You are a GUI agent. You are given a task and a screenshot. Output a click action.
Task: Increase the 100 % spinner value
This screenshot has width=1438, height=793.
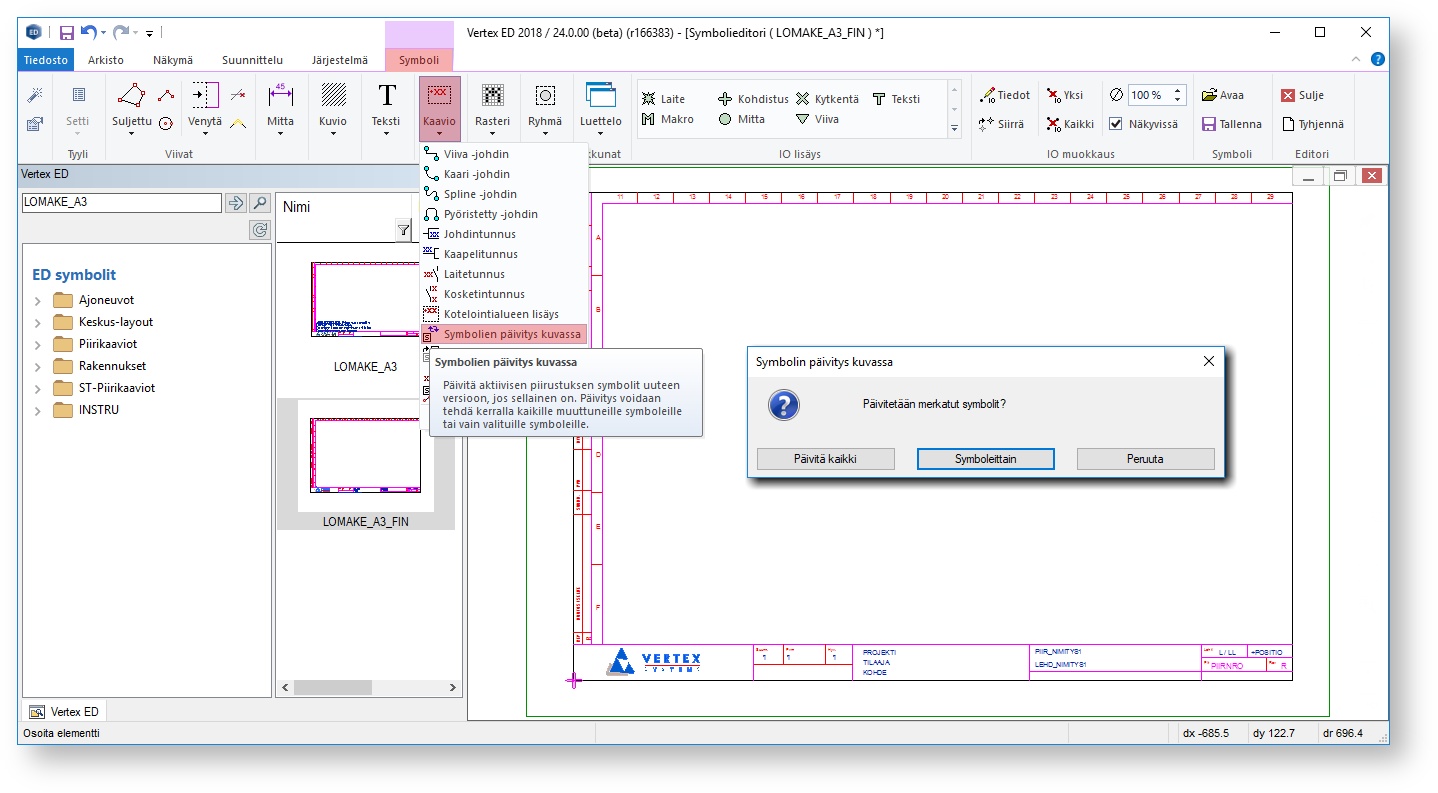click(1178, 91)
